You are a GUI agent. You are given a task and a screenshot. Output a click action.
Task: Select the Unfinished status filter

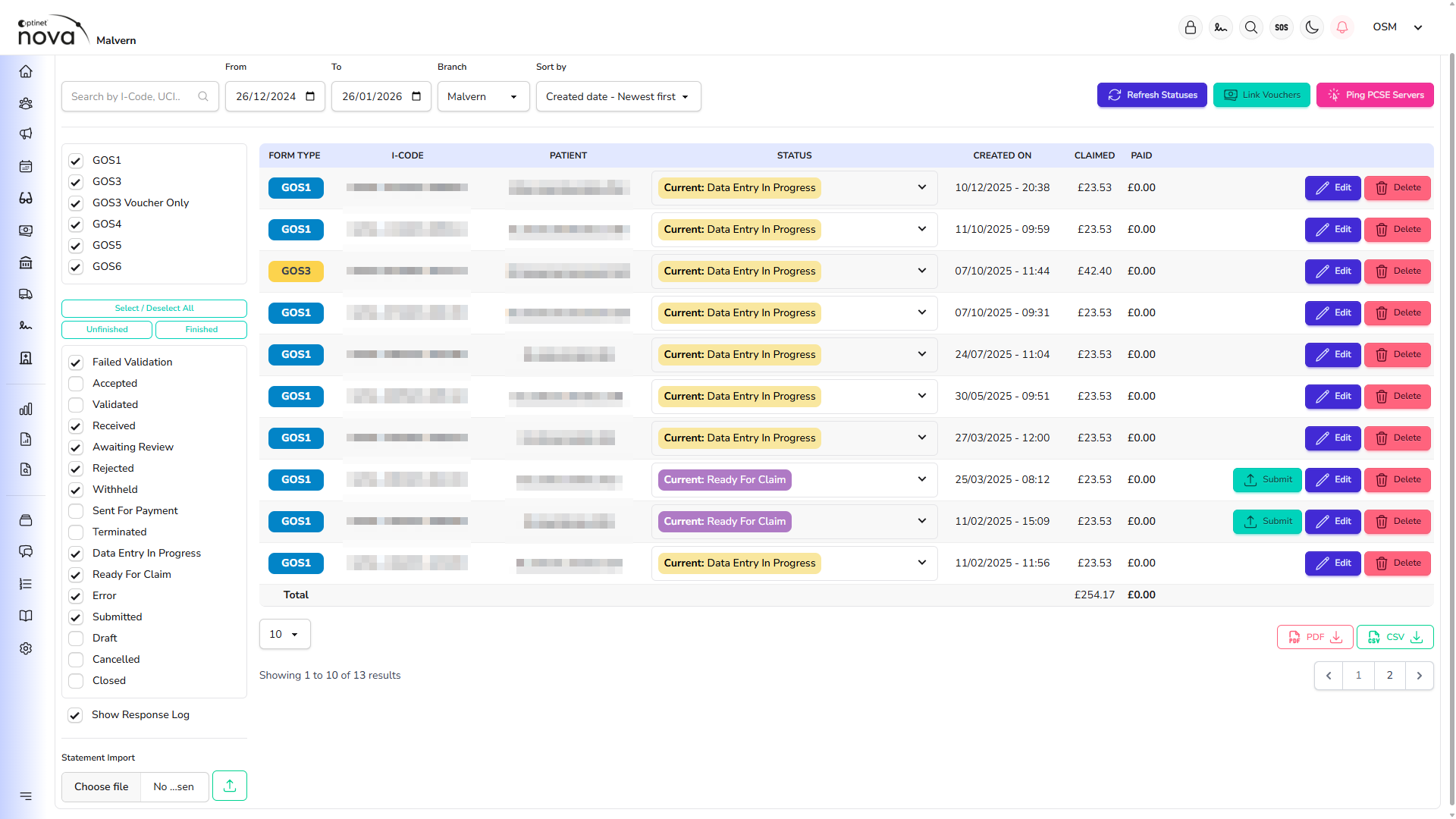click(x=107, y=329)
